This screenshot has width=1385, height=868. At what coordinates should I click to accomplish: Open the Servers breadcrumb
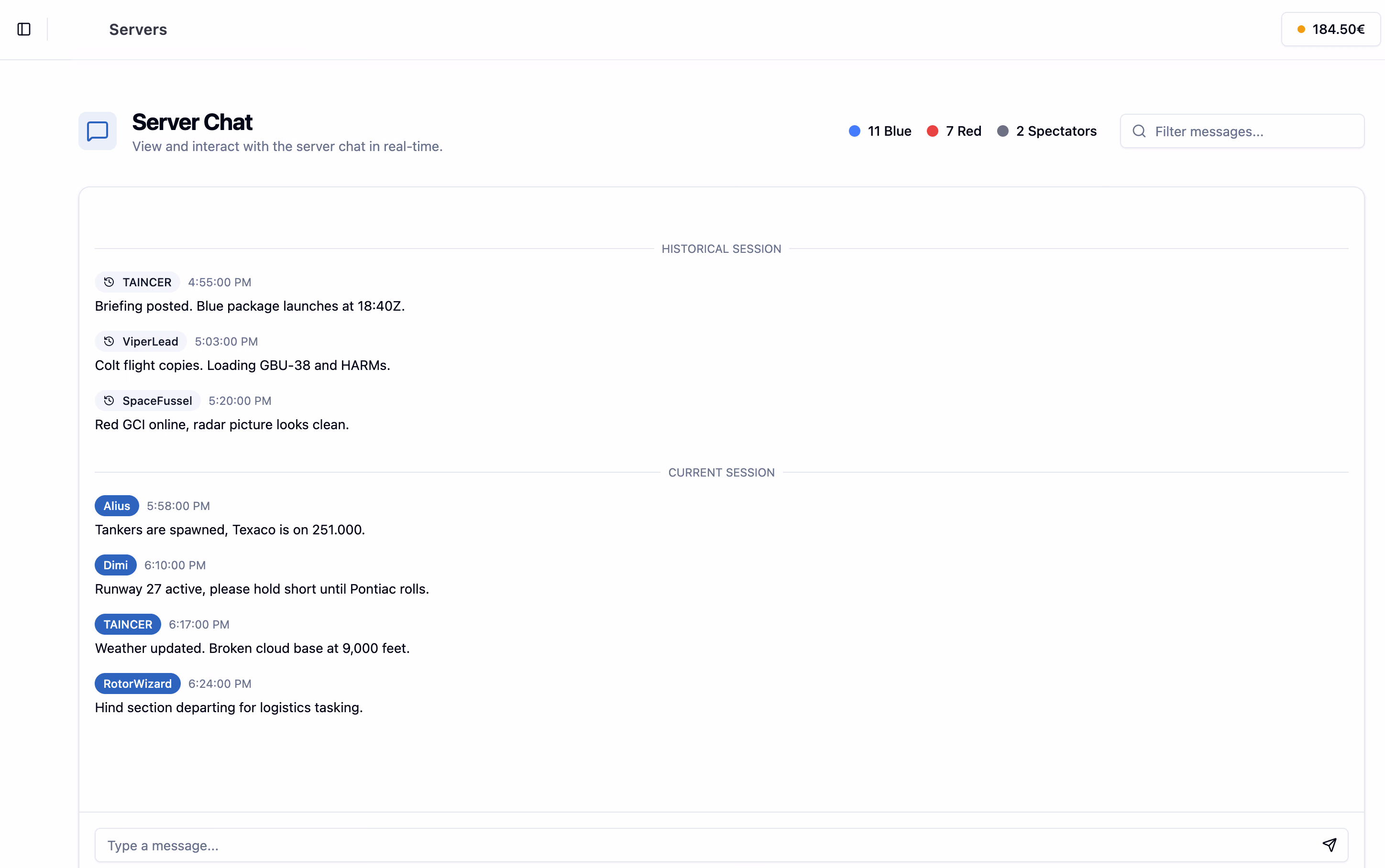pos(138,29)
